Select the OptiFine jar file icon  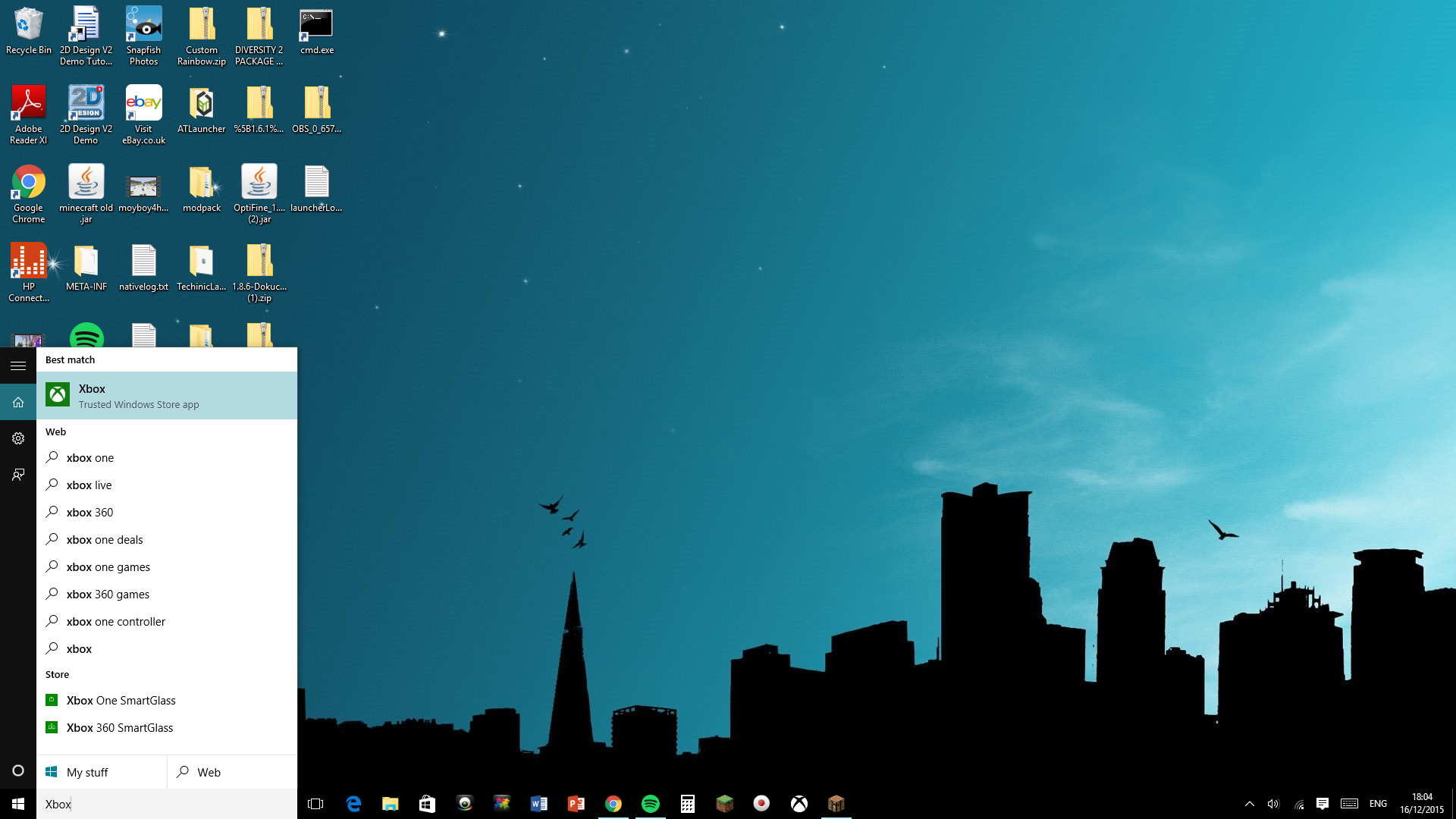(259, 194)
